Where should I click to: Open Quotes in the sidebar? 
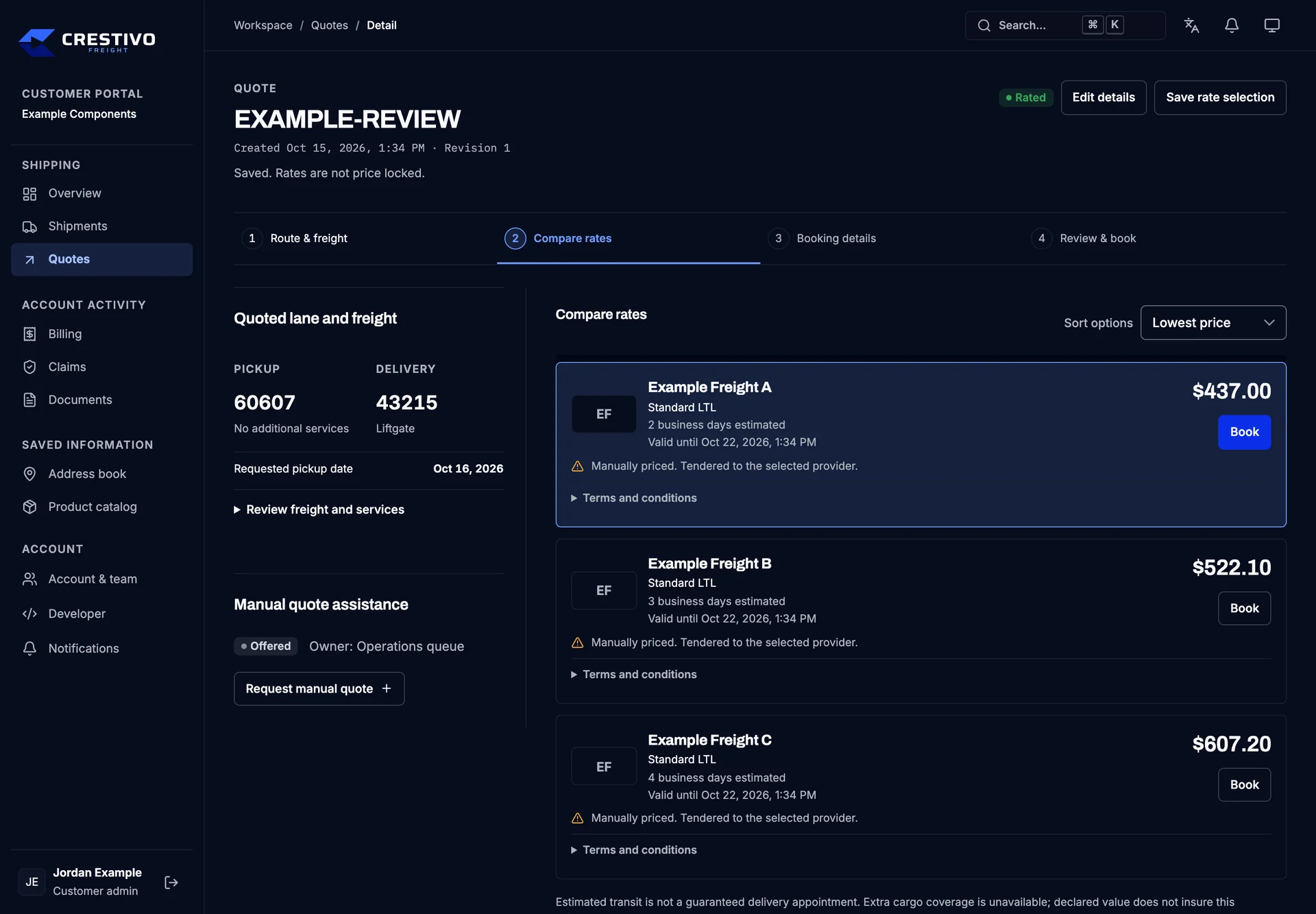101,259
